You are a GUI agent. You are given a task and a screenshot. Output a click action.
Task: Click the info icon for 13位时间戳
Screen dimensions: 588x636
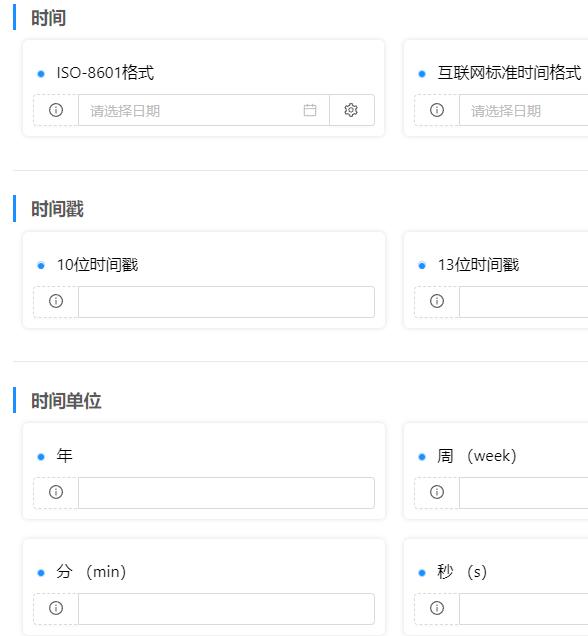(x=437, y=301)
